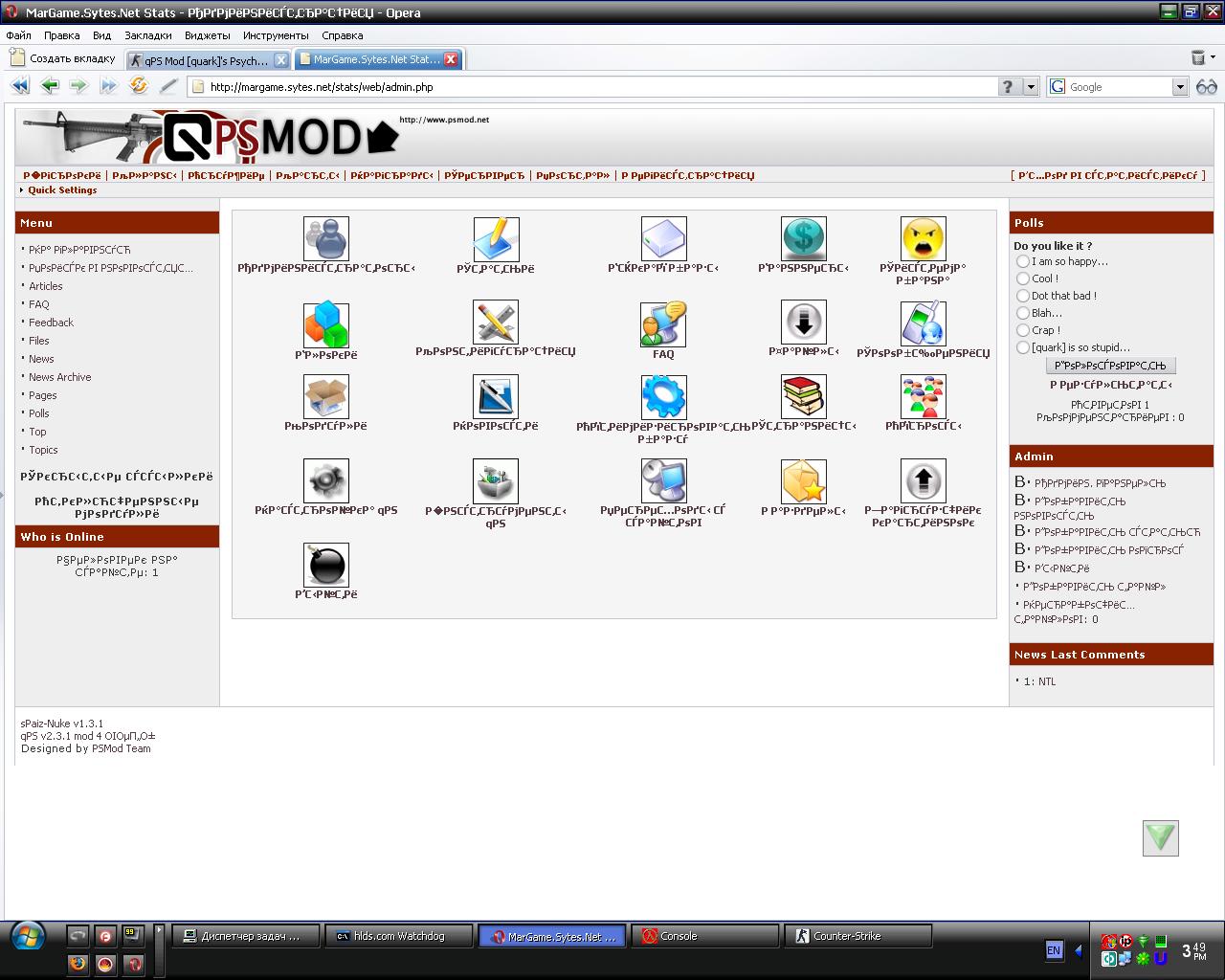Select the "I am so happy..." poll option

(1023, 261)
